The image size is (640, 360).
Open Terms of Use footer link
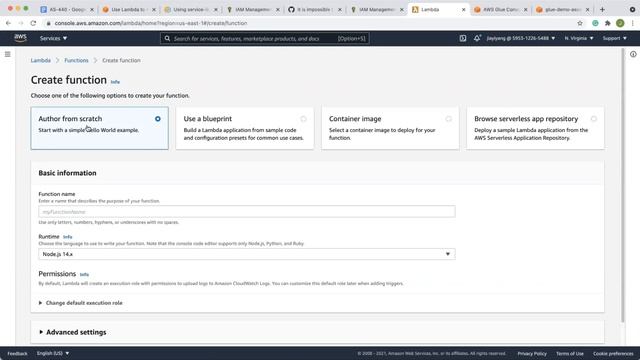[569, 353]
